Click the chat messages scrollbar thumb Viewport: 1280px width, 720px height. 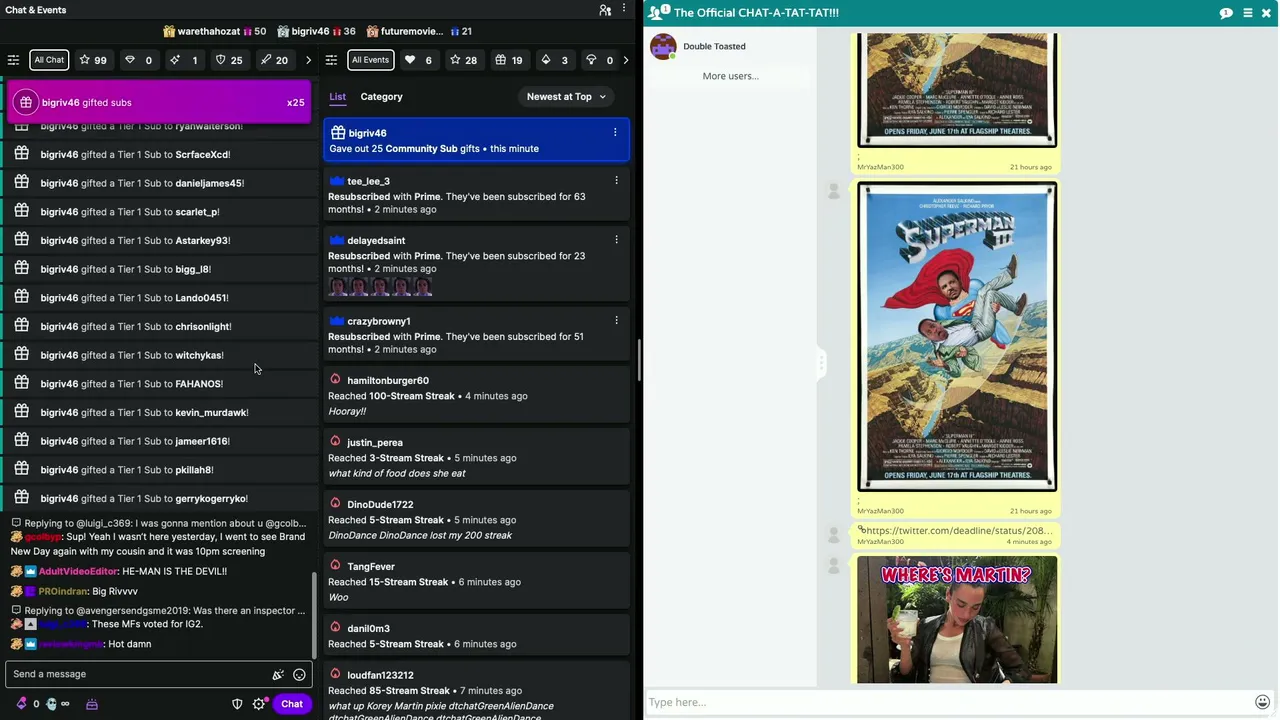click(315, 615)
